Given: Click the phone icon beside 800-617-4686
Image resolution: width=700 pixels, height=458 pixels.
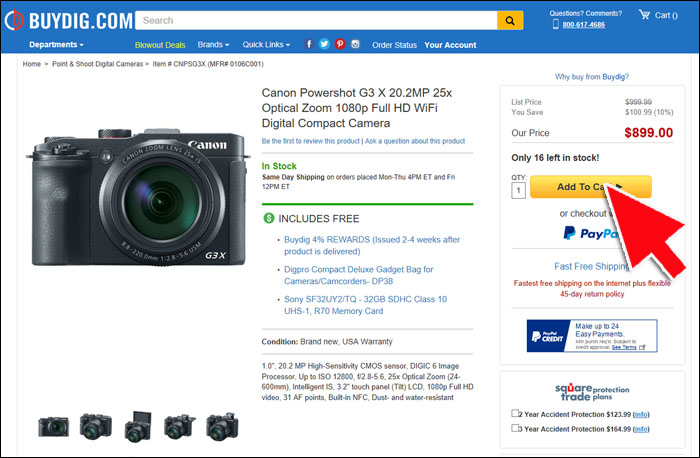Looking at the screenshot, I should 556,24.
